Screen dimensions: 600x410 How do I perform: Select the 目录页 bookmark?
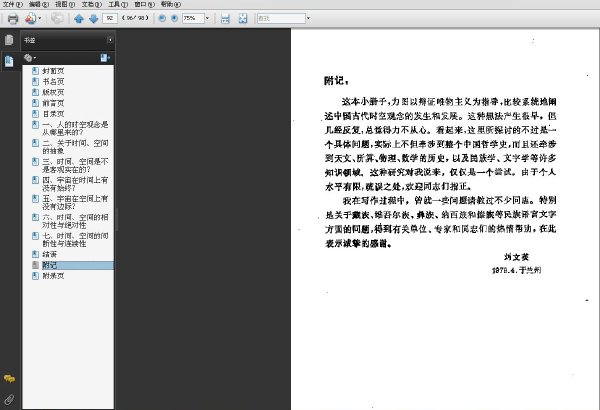(x=53, y=114)
